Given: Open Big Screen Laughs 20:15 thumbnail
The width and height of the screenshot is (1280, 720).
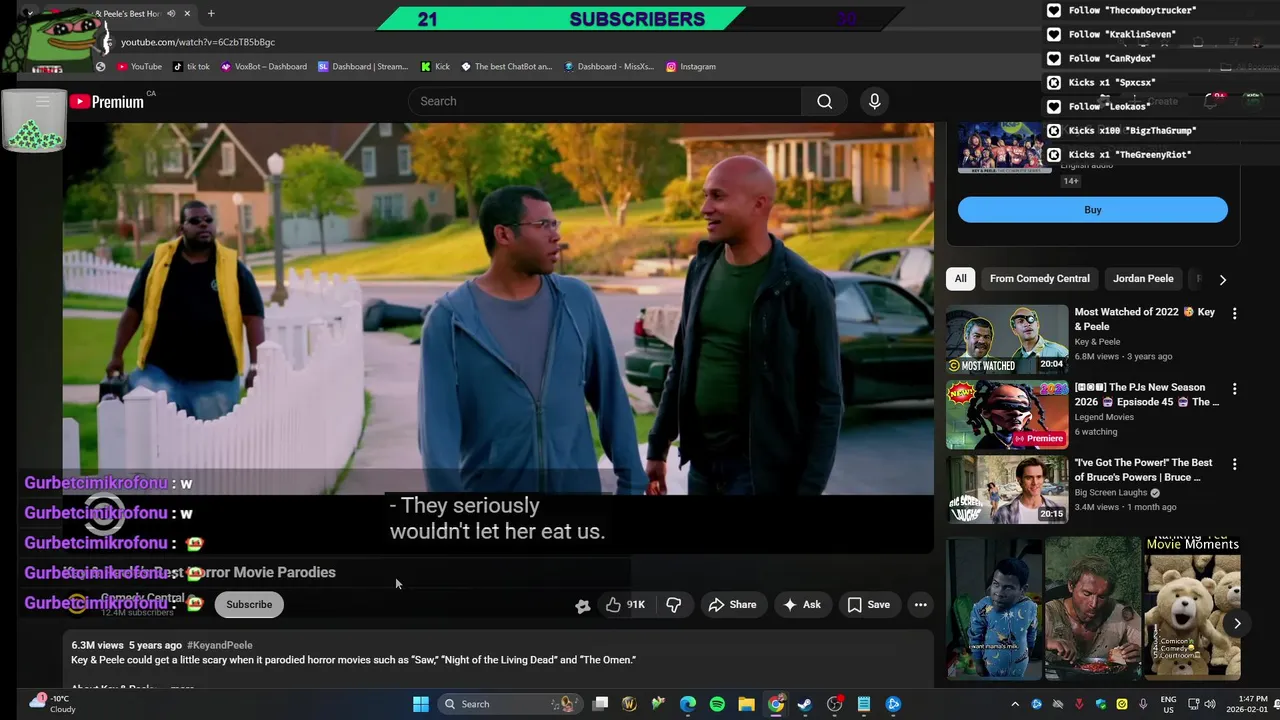Looking at the screenshot, I should [x=1007, y=490].
